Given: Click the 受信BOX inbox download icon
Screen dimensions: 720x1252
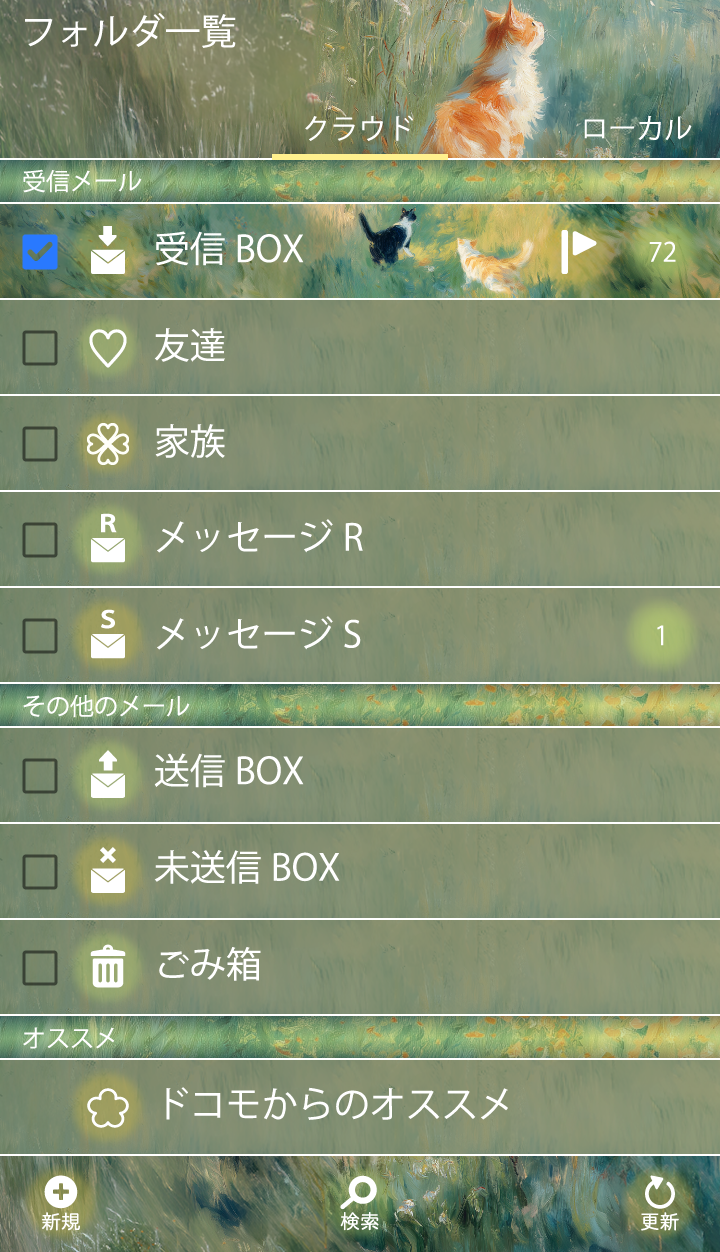Looking at the screenshot, I should coord(108,251).
